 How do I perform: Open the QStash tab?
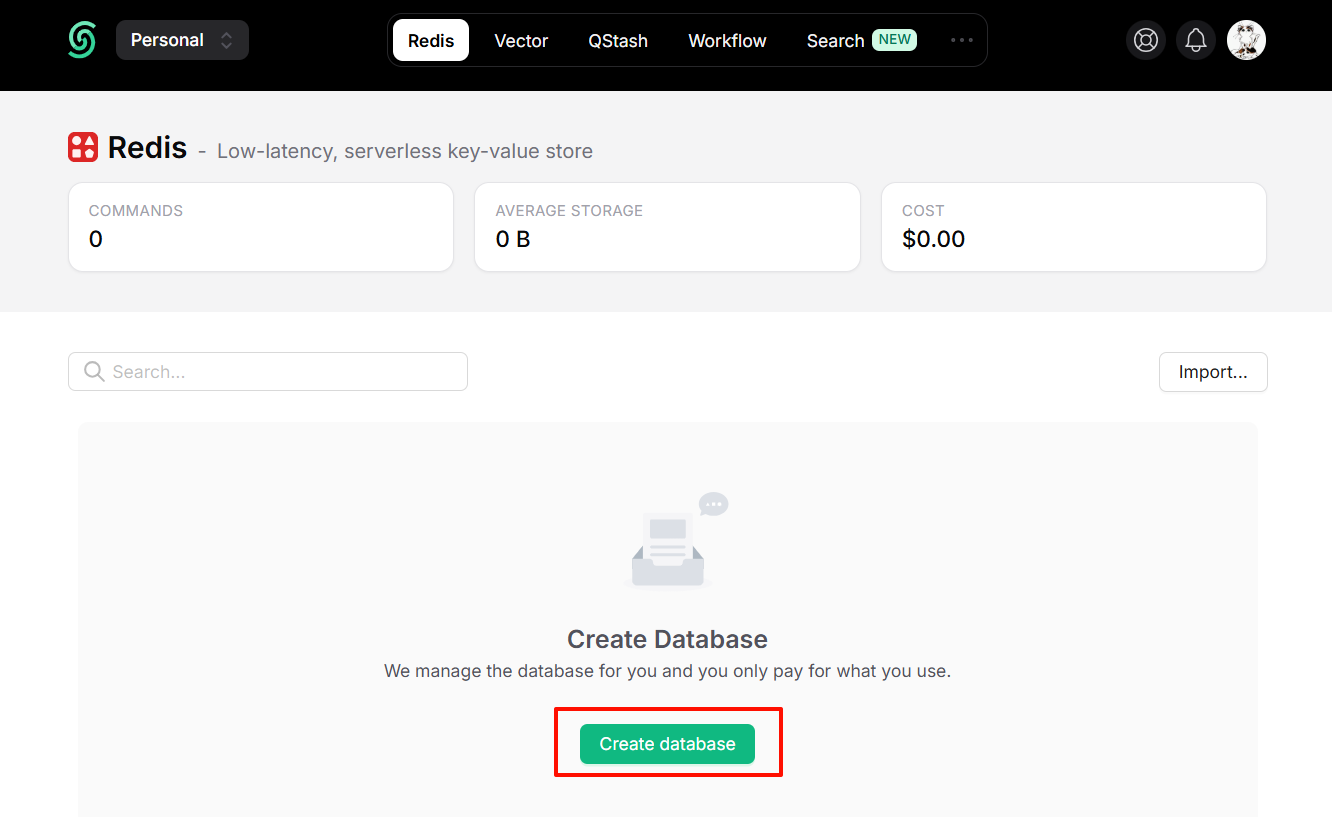[x=618, y=40]
